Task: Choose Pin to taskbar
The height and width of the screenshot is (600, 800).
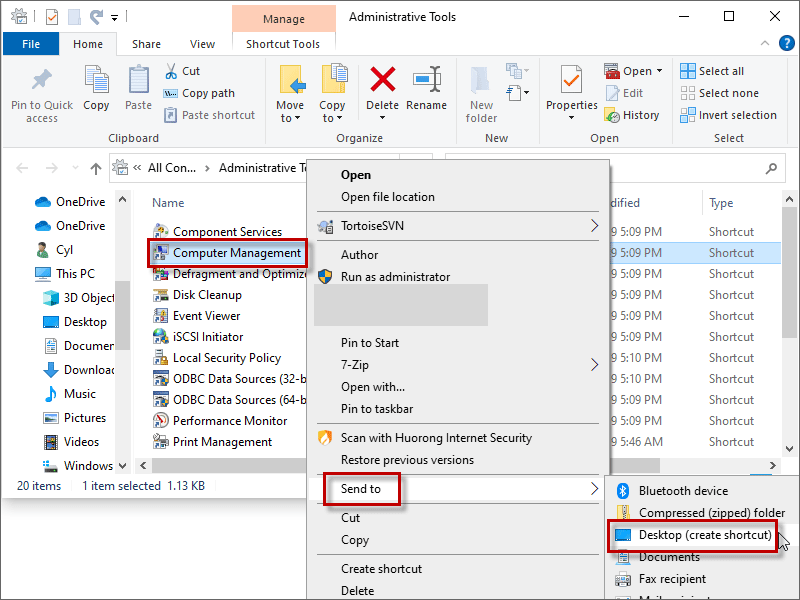Action: coord(377,409)
